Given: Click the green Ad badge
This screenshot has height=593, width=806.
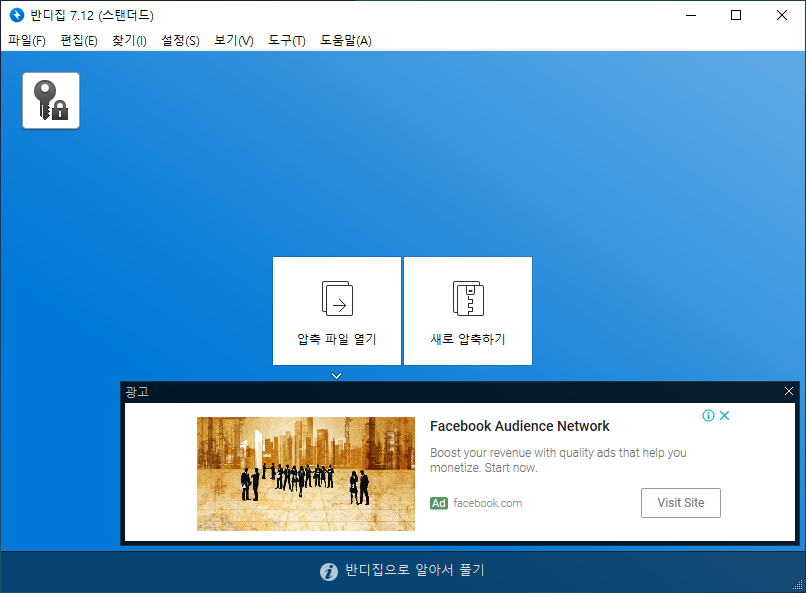Looking at the screenshot, I should [x=439, y=503].
